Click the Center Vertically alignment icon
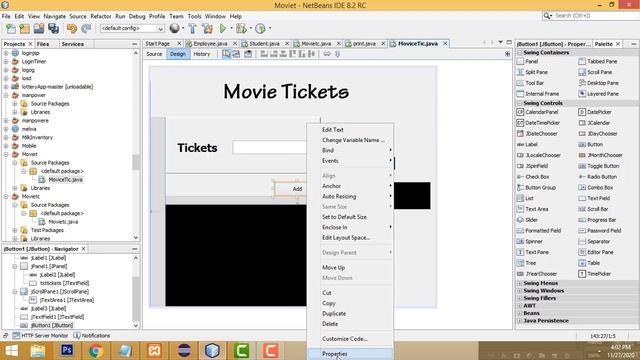This screenshot has width=640, height=360. (311, 54)
